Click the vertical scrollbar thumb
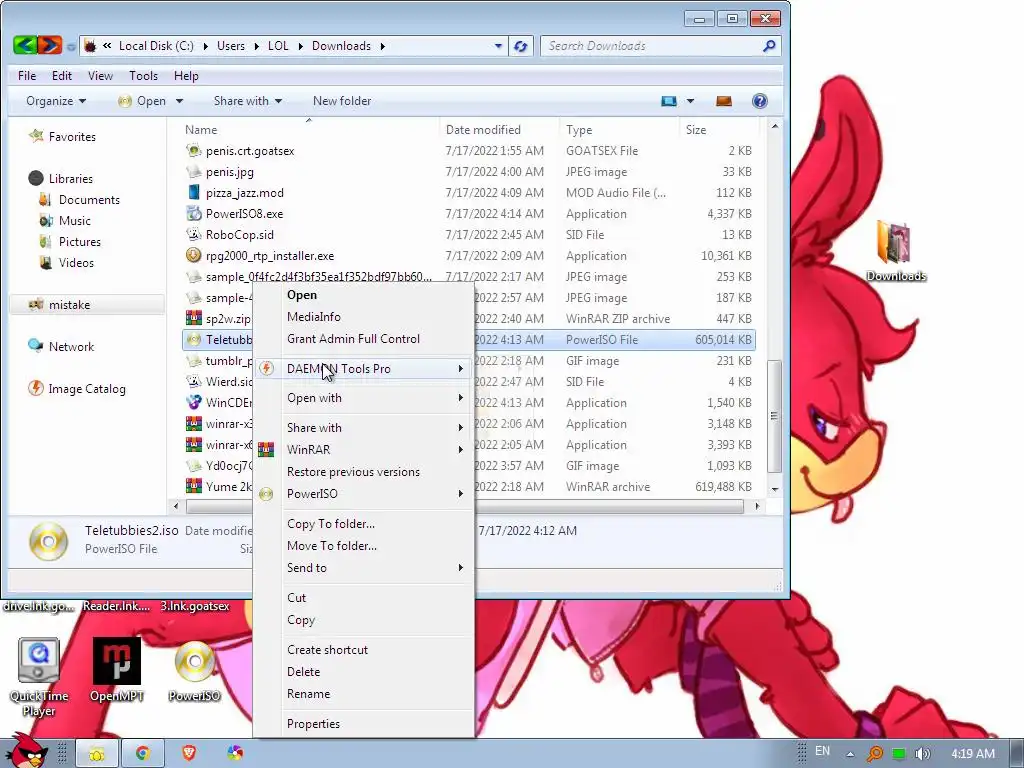 (x=774, y=416)
